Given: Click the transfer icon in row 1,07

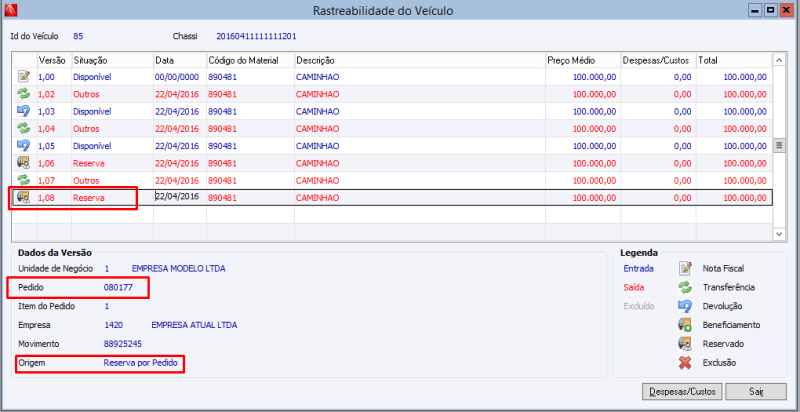Looking at the screenshot, I should (x=24, y=180).
